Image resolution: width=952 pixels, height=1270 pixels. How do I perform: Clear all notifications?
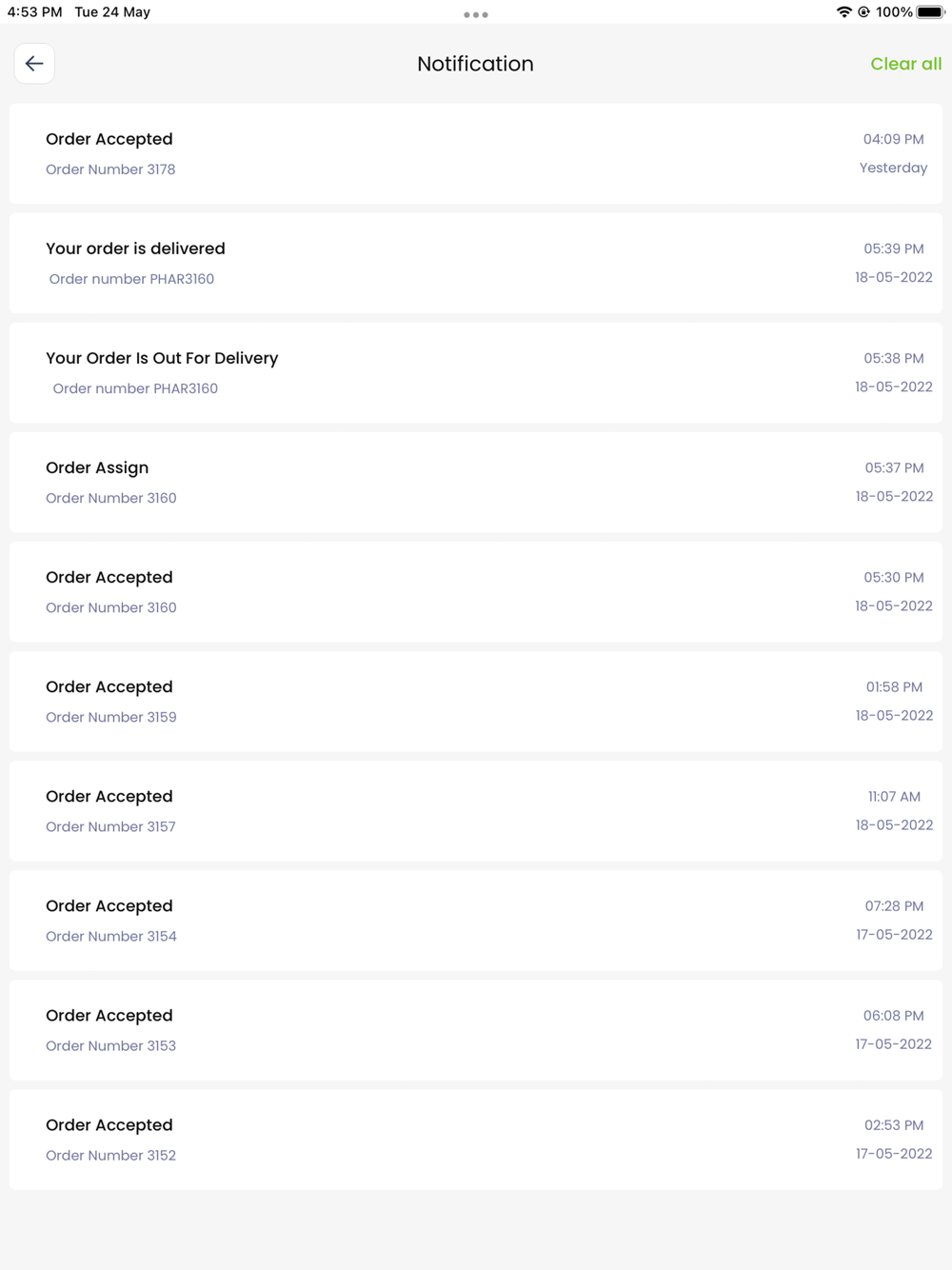coord(905,64)
